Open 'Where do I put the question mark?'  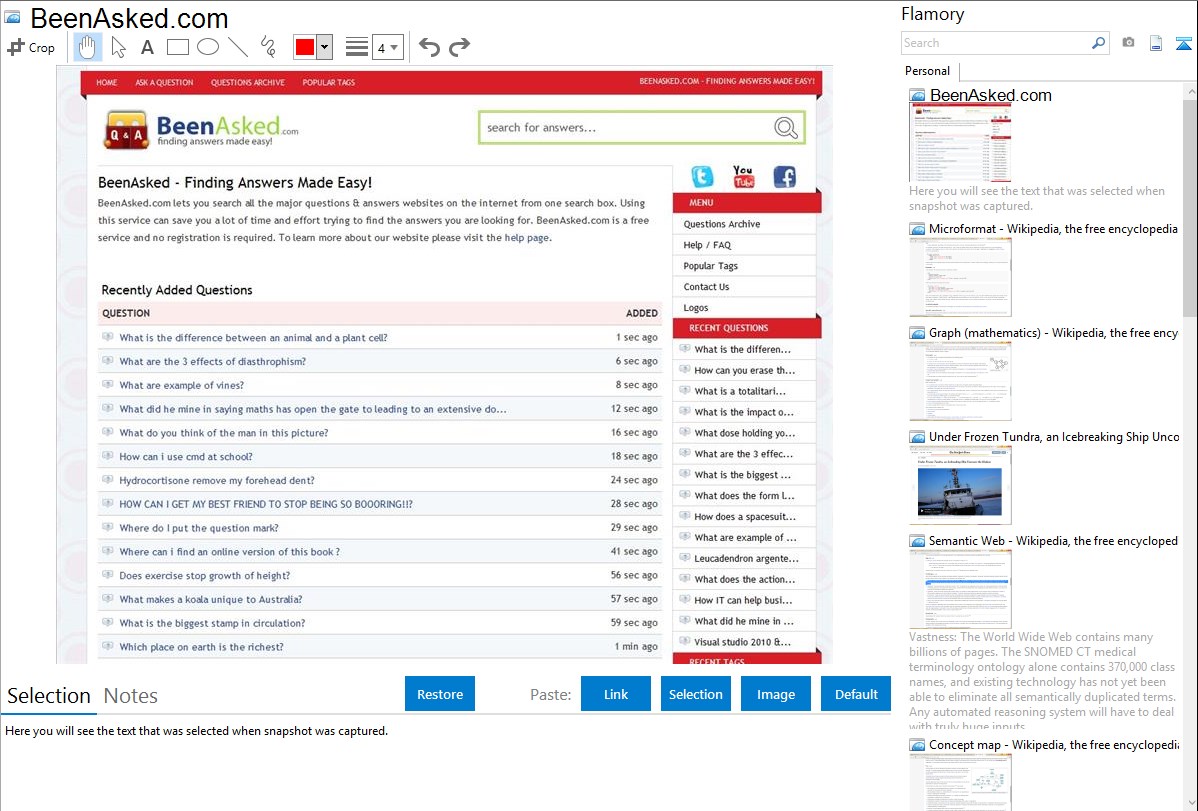(199, 528)
